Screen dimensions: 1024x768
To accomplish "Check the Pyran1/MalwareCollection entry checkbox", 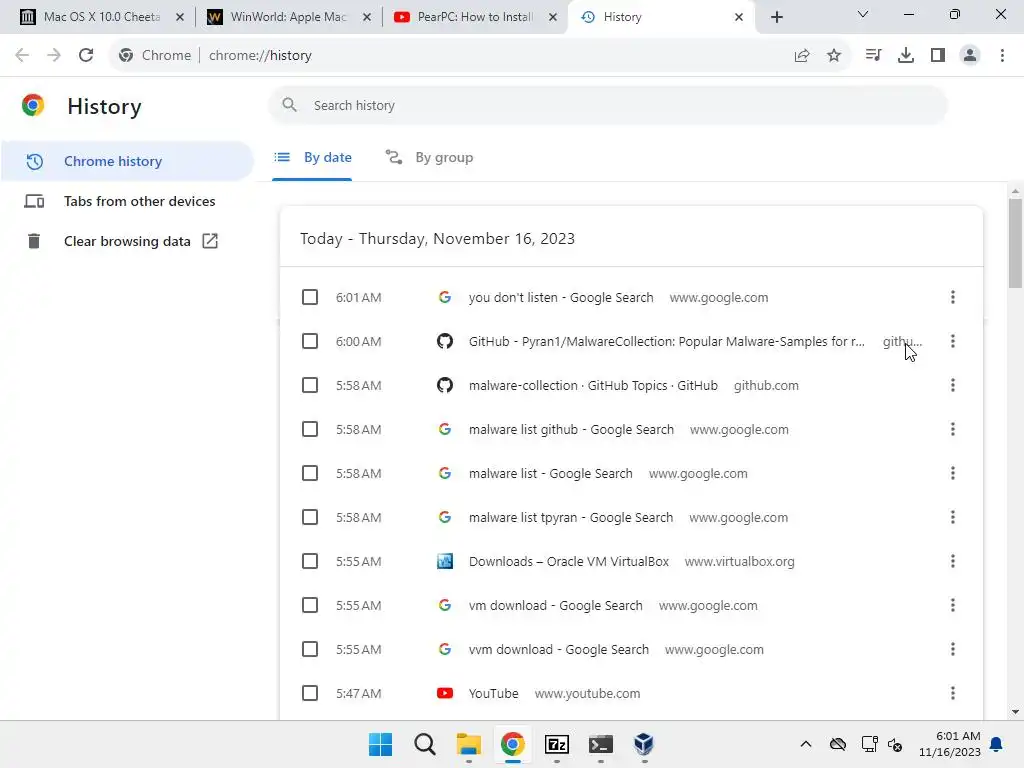I will pos(310,341).
